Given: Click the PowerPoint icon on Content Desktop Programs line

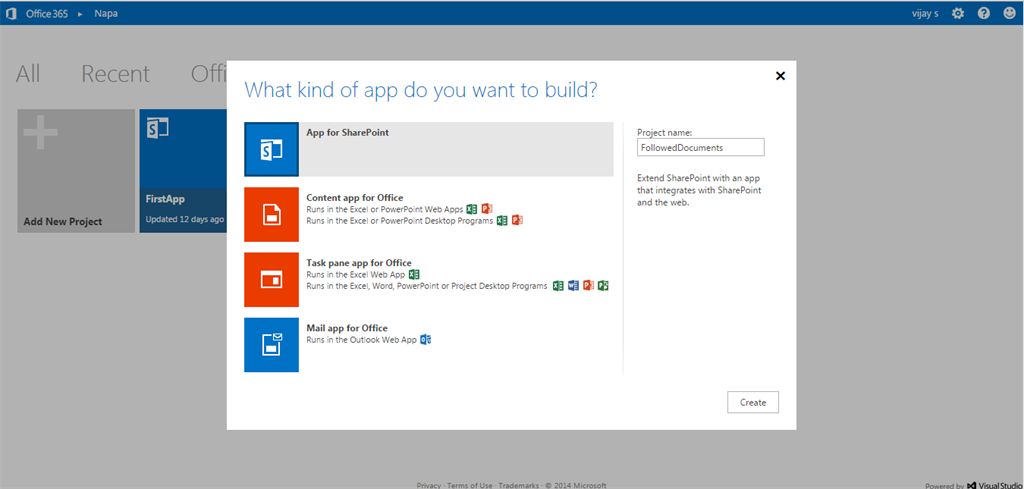Looking at the screenshot, I should coord(517,221).
